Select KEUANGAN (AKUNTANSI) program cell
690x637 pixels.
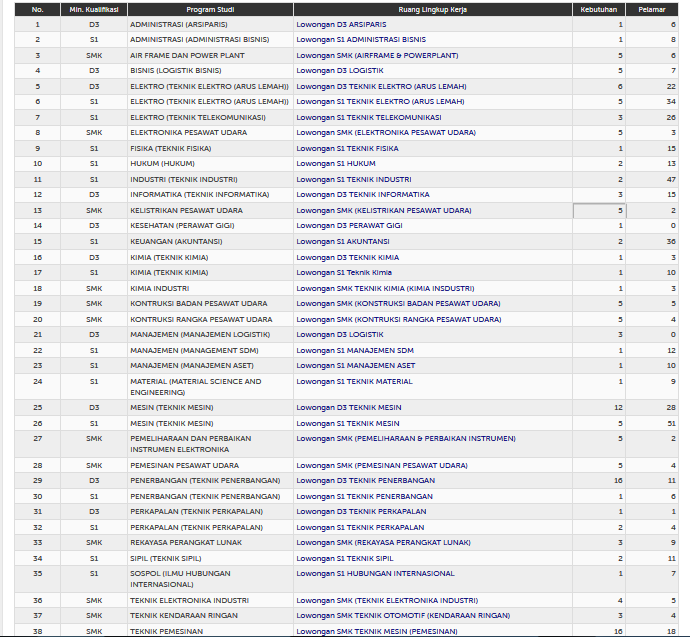(x=210, y=242)
